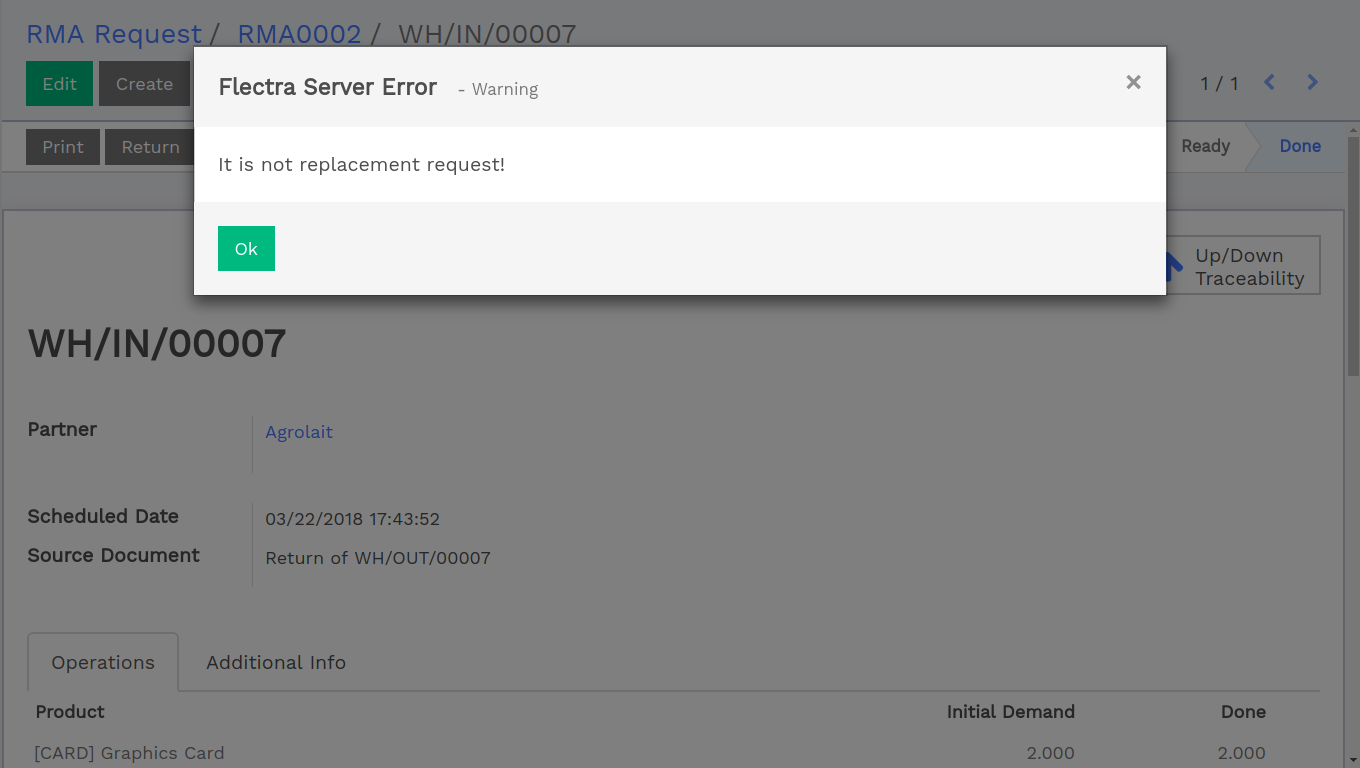Open Agrolait partner link
This screenshot has width=1360, height=768.
(299, 432)
